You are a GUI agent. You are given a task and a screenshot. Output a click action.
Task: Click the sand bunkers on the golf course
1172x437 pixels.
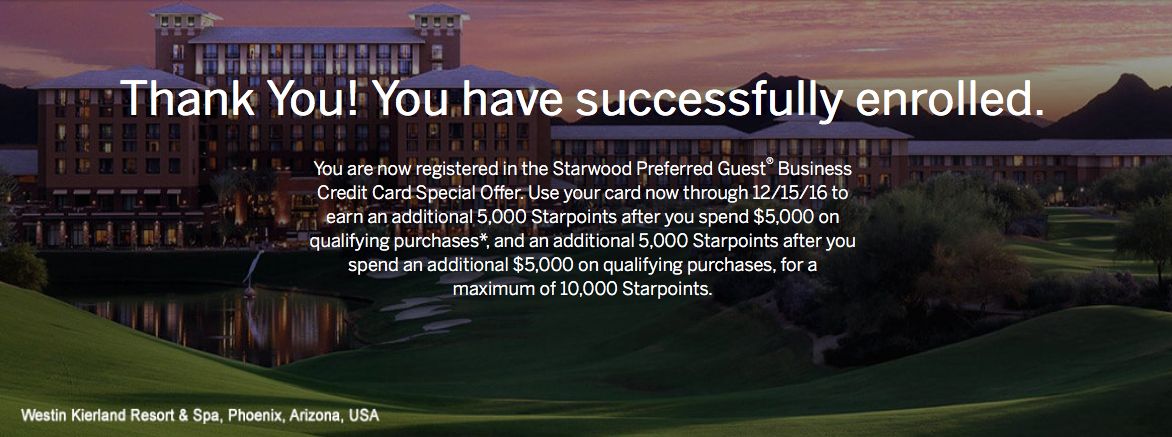point(426,312)
